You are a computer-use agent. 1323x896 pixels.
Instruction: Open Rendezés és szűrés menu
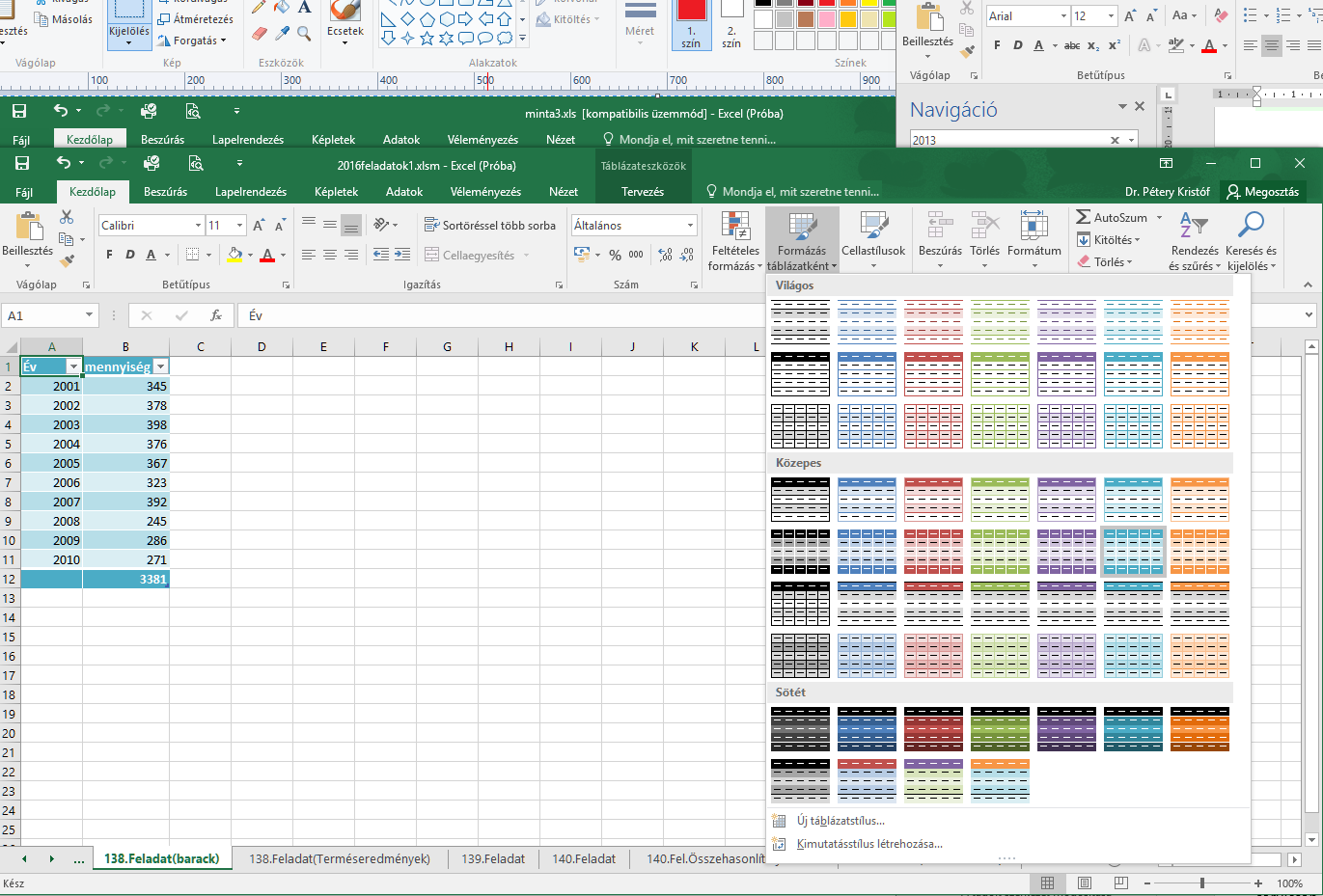1195,240
